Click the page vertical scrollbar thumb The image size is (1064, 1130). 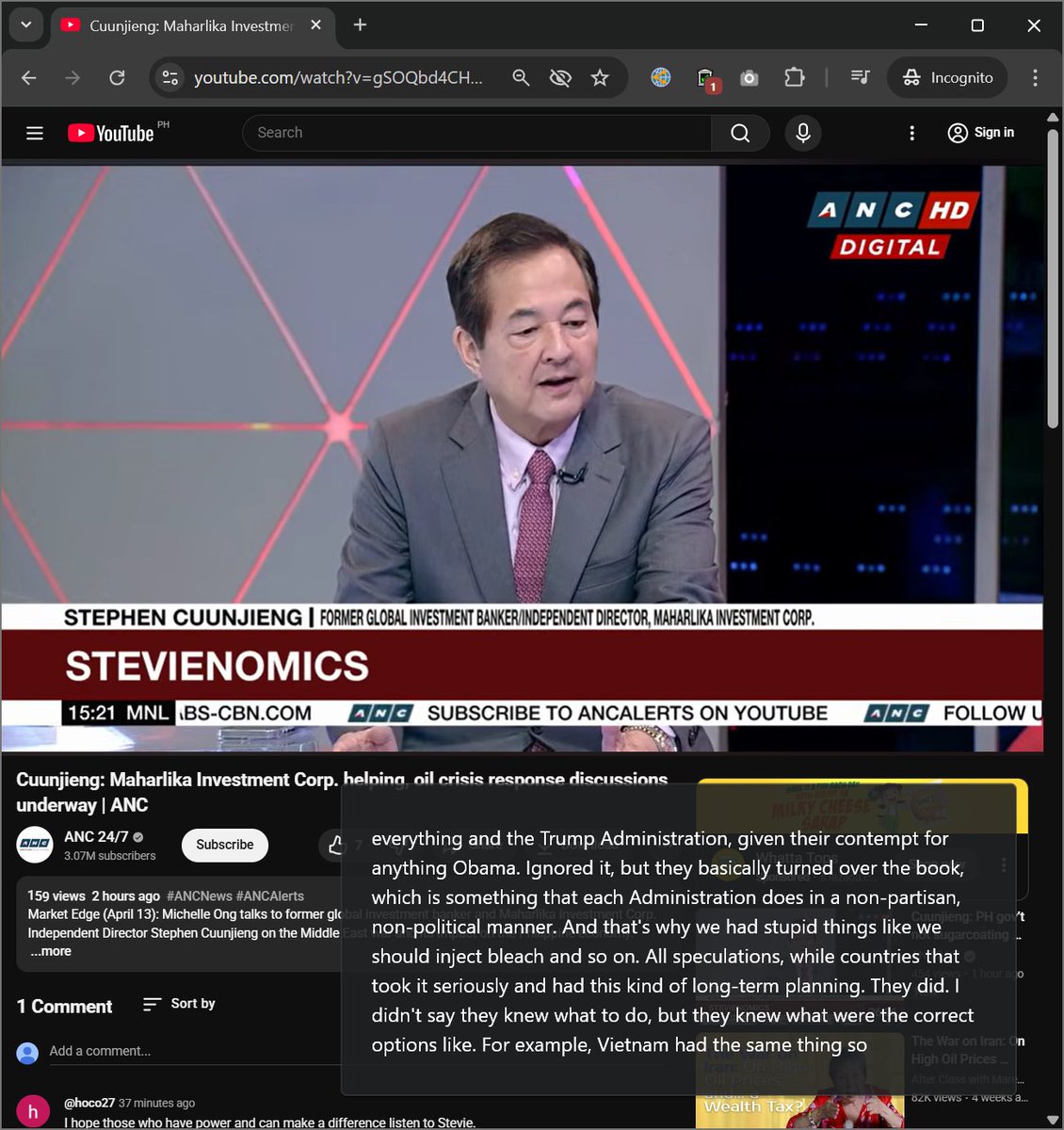pyautogui.click(x=1053, y=278)
